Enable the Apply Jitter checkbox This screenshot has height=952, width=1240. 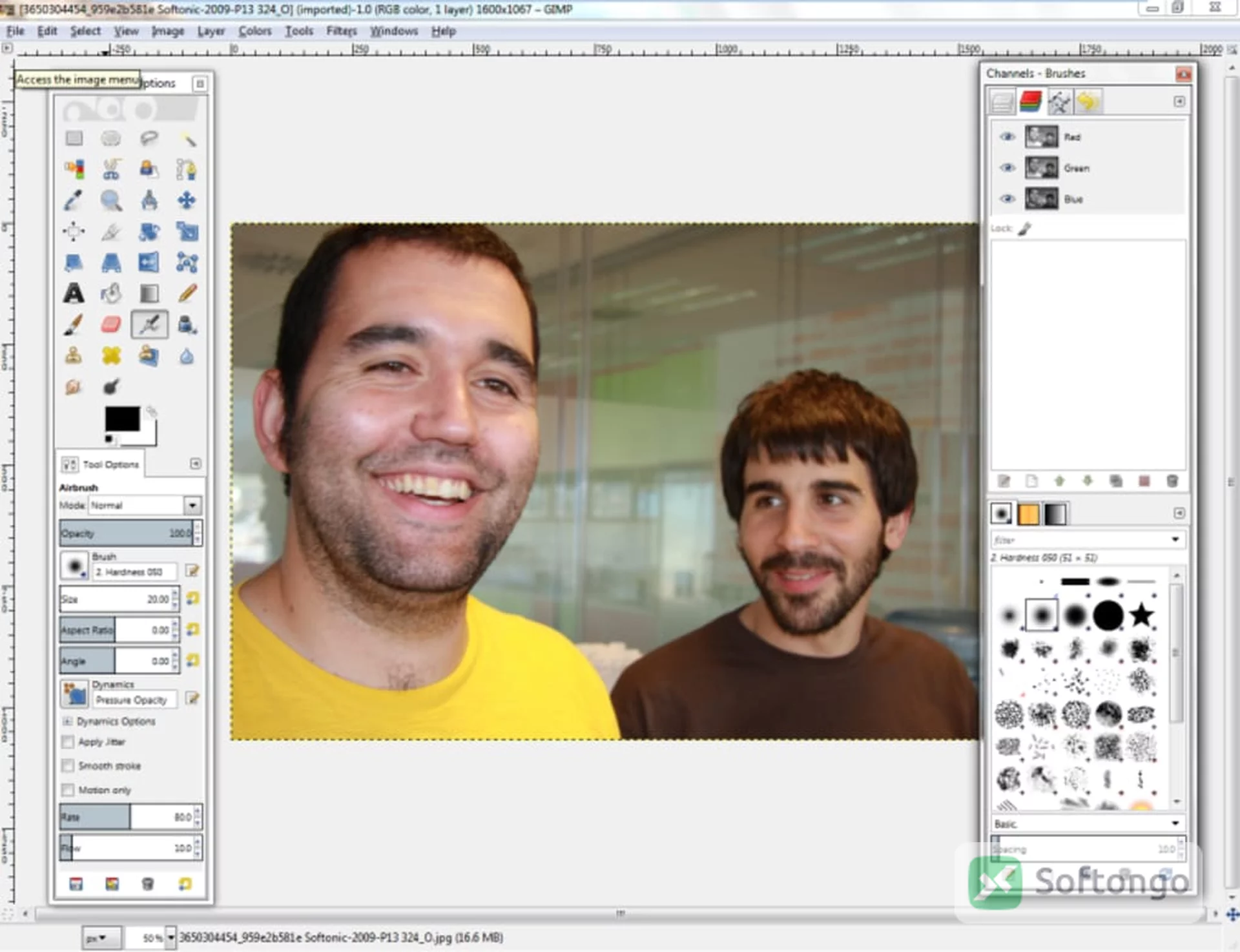click(68, 742)
